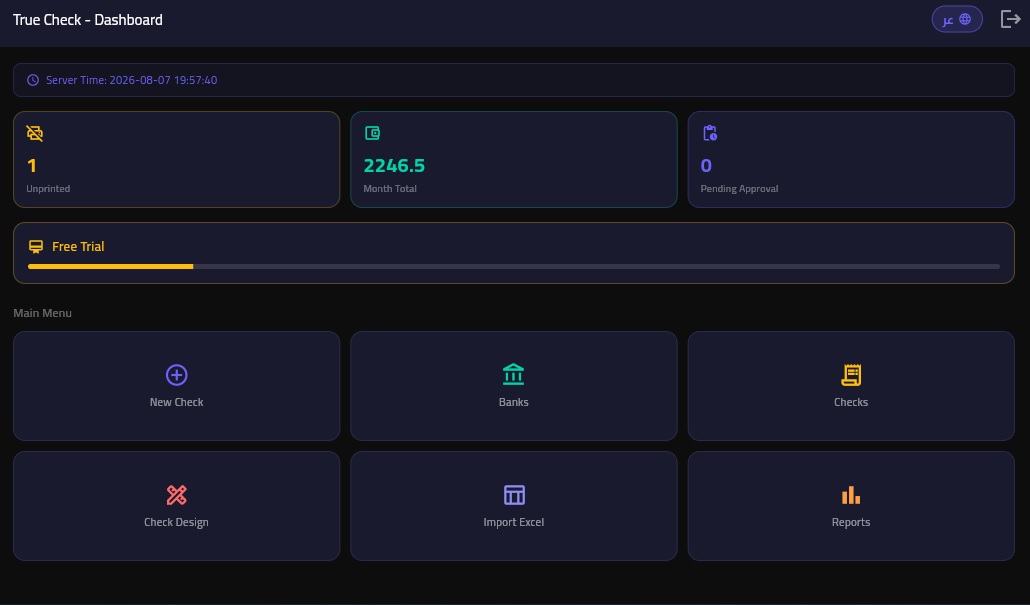This screenshot has width=1030, height=605.
Task: Open the Pending Approval stat card
Action: coord(851,160)
